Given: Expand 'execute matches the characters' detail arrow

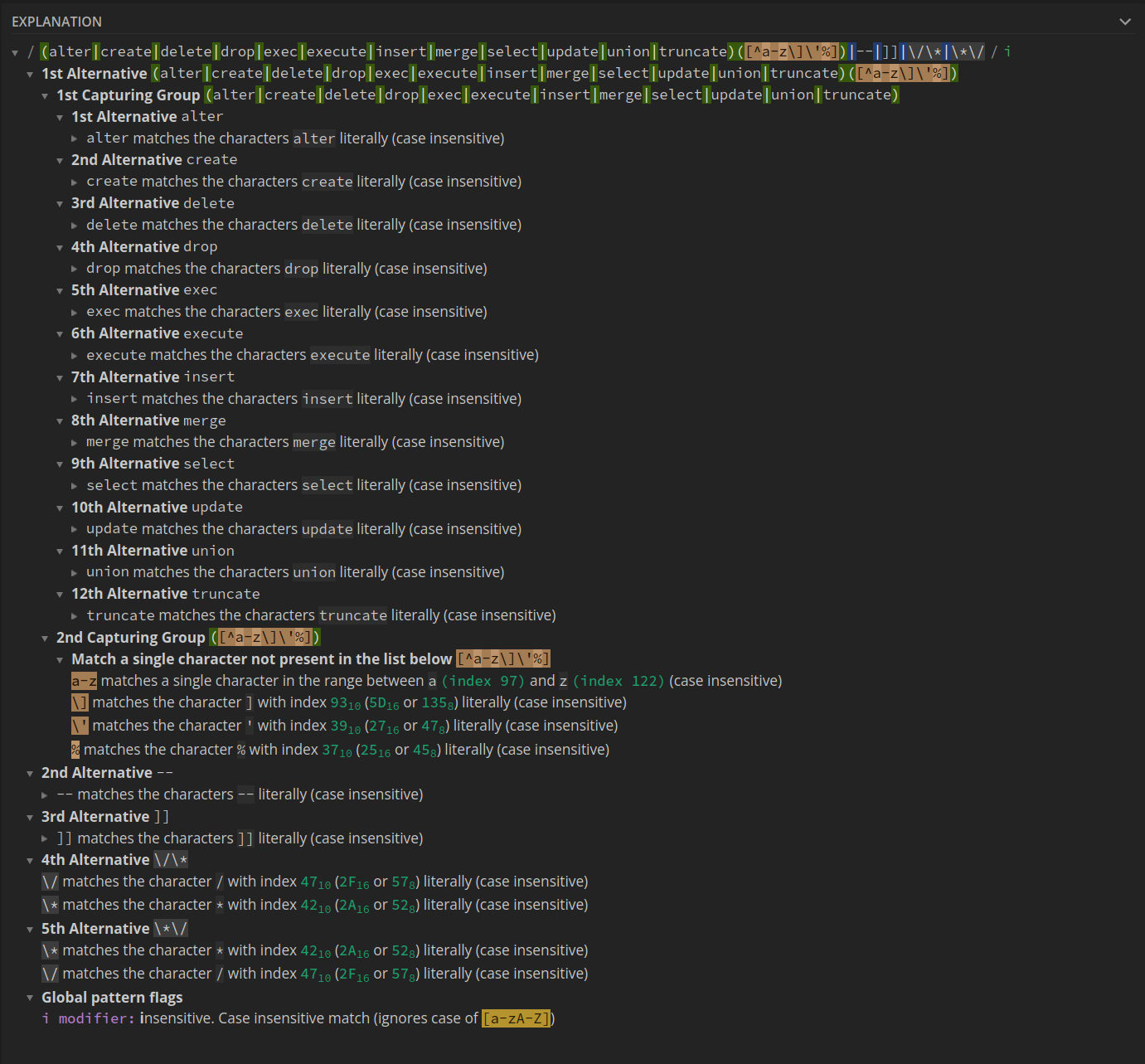Looking at the screenshot, I should point(75,355).
